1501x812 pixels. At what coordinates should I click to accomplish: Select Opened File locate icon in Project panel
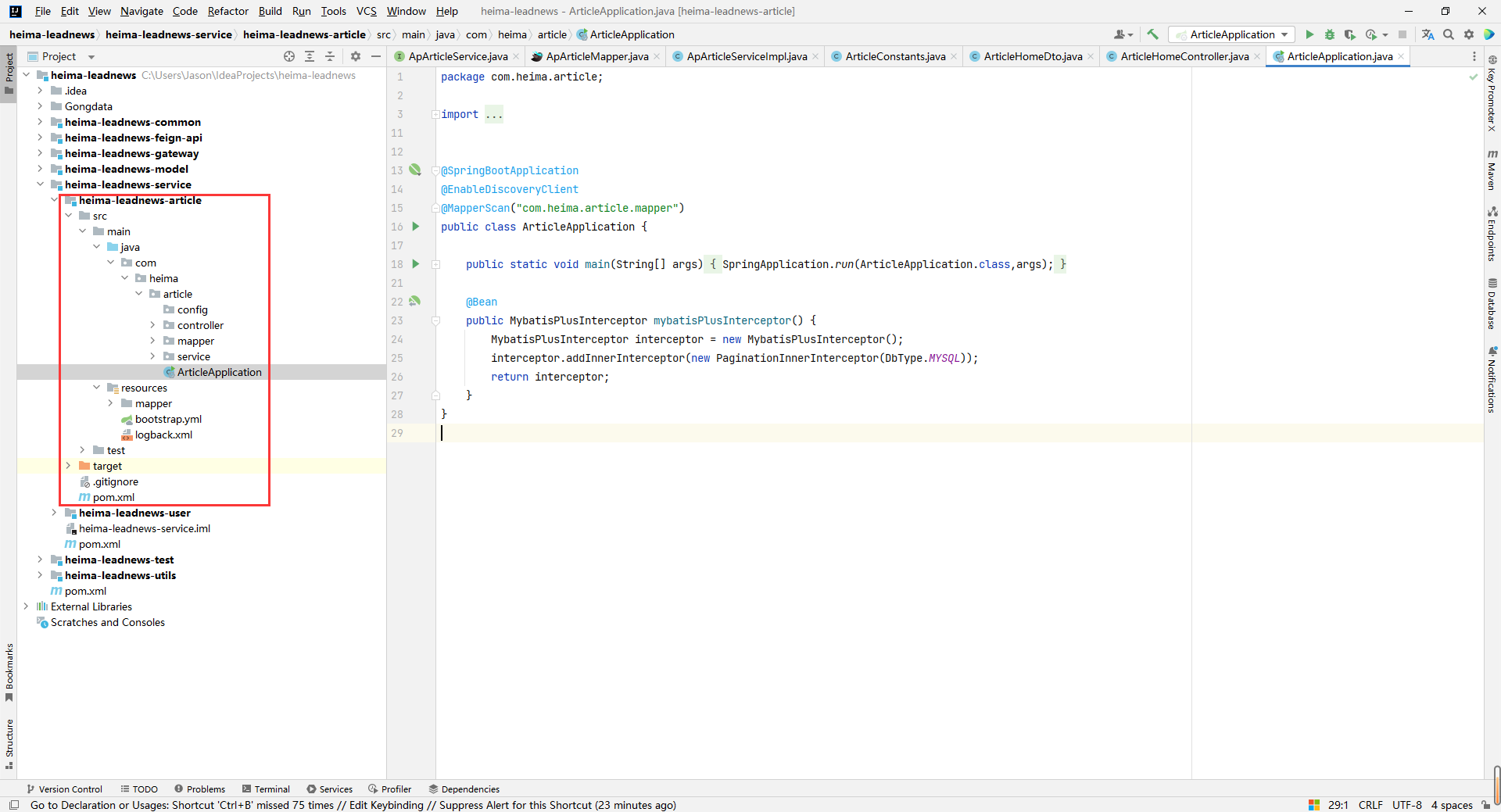tap(289, 56)
